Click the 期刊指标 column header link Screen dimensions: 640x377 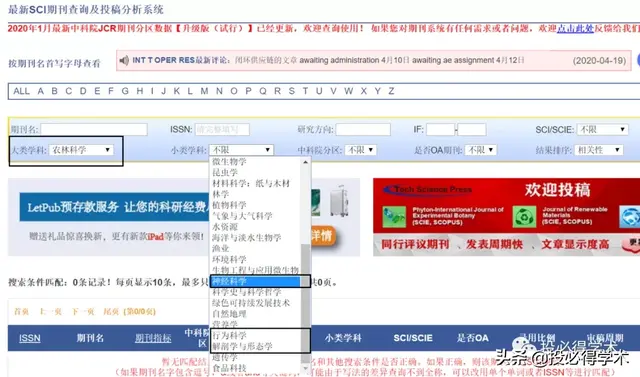tap(153, 338)
